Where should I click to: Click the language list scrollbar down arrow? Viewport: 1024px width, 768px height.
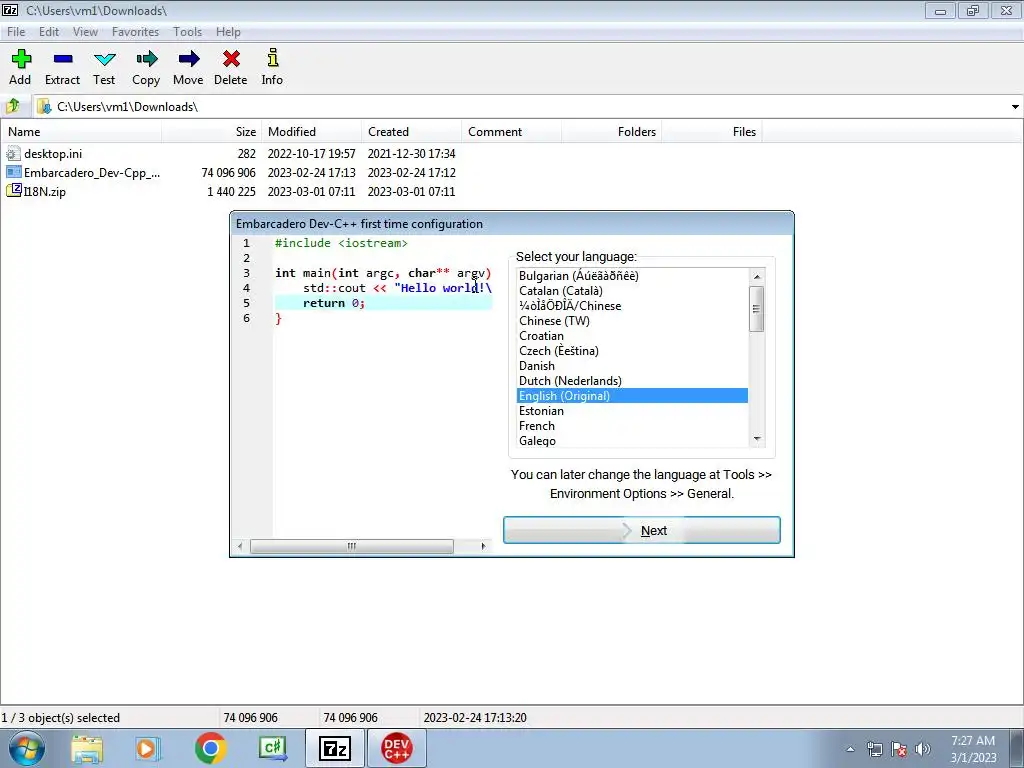(x=757, y=439)
